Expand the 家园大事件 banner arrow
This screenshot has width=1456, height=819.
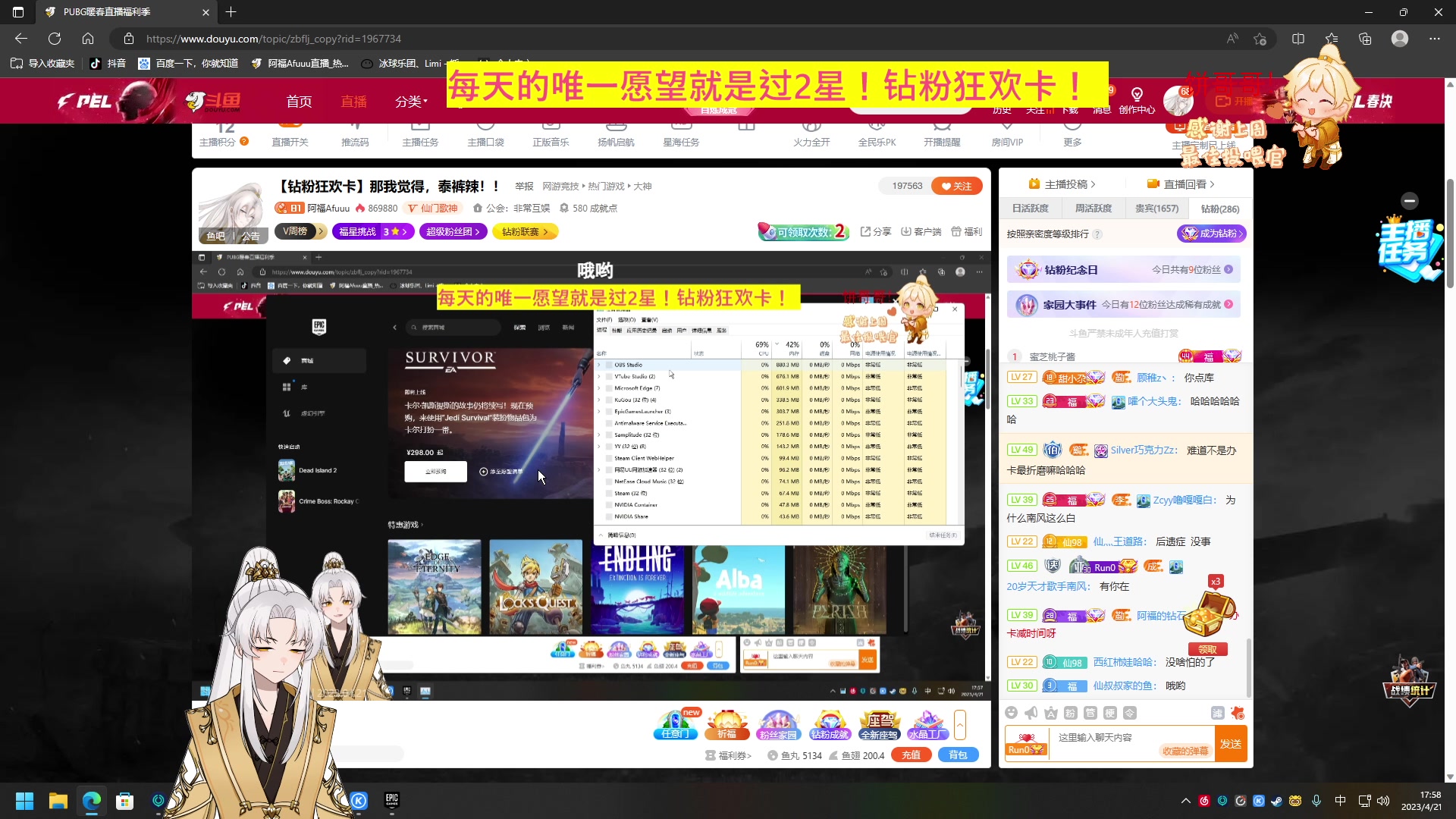pos(1228,304)
